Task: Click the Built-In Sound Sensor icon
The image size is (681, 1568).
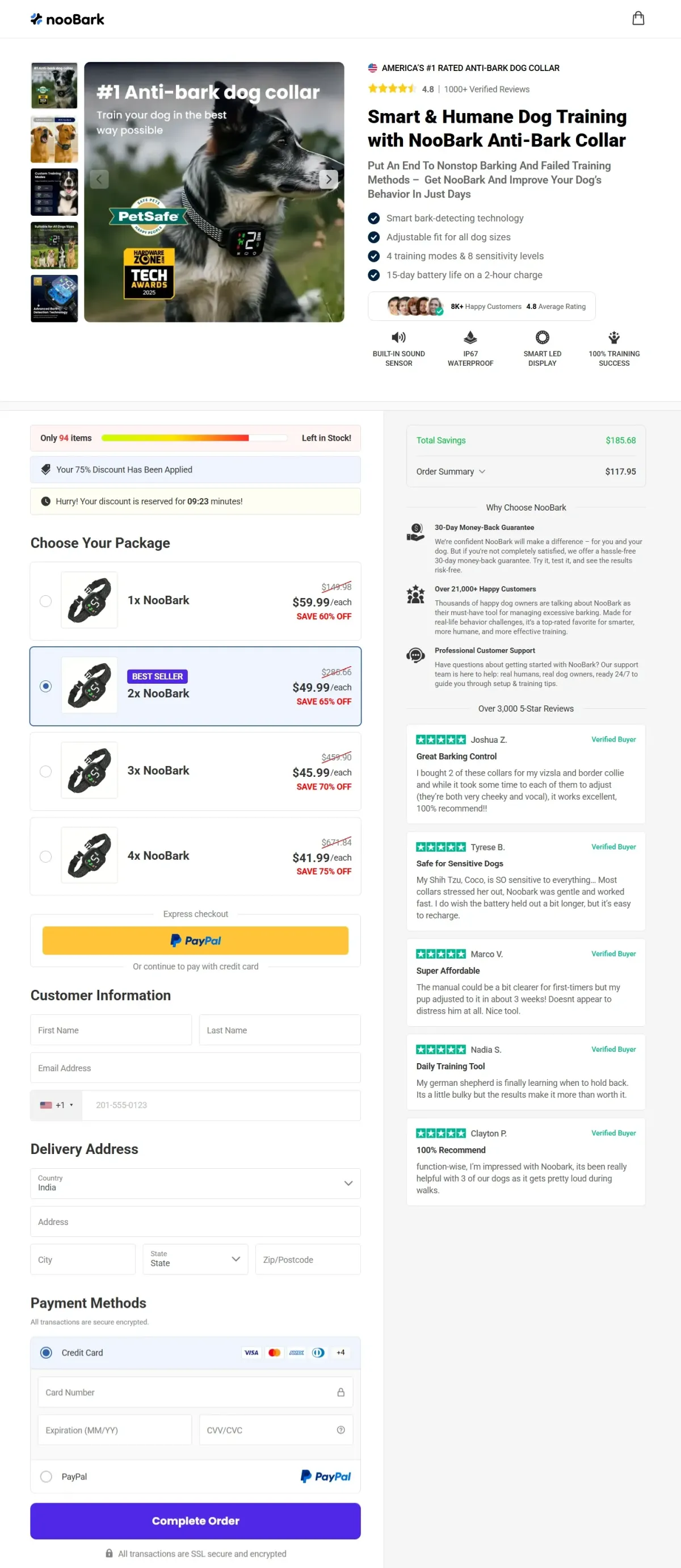Action: [399, 337]
